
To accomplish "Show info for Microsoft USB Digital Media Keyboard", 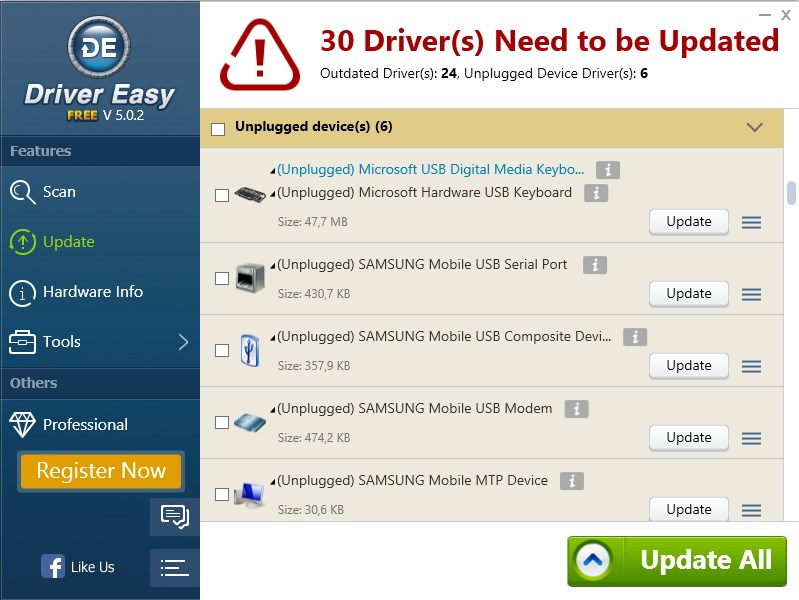I will click(x=608, y=170).
